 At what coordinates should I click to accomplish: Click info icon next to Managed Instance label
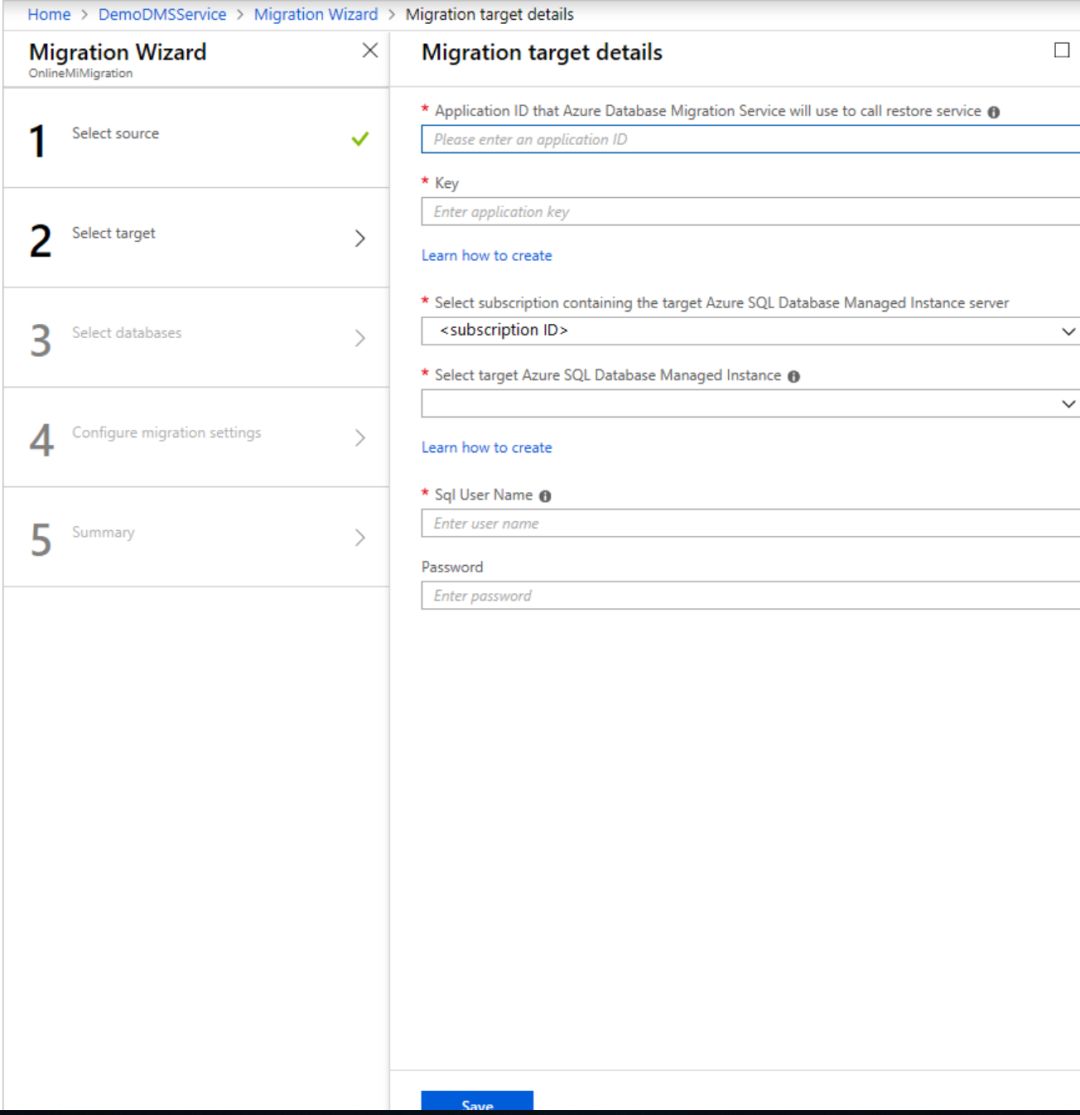click(x=794, y=376)
